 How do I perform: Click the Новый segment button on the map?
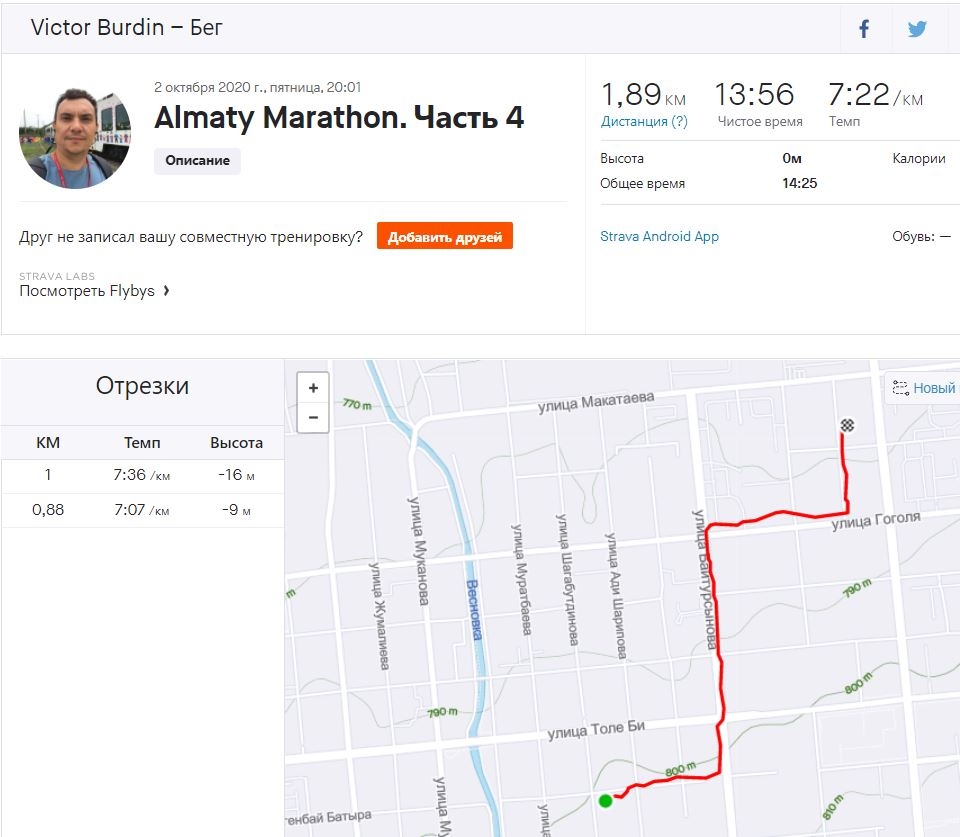click(924, 388)
